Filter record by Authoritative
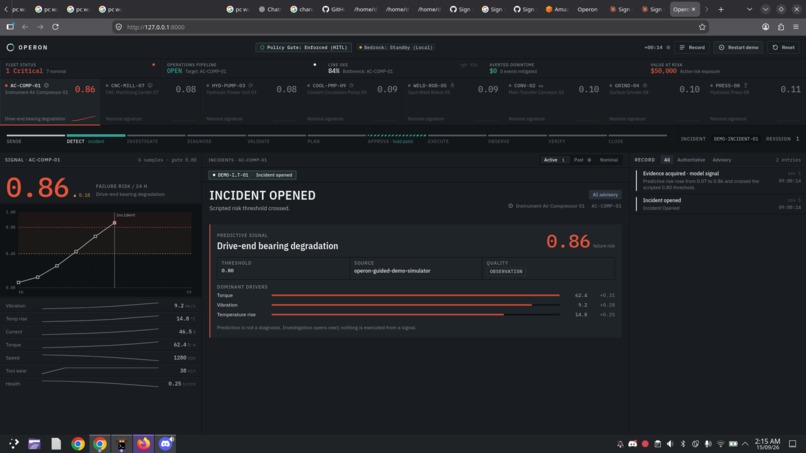Screen dimensions: 806x453 pyautogui.click(x=691, y=160)
